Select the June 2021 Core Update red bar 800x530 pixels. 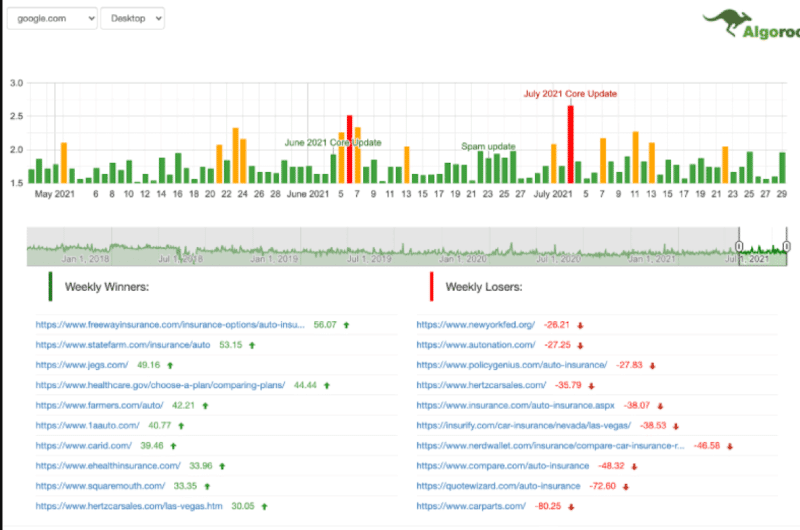tap(349, 149)
